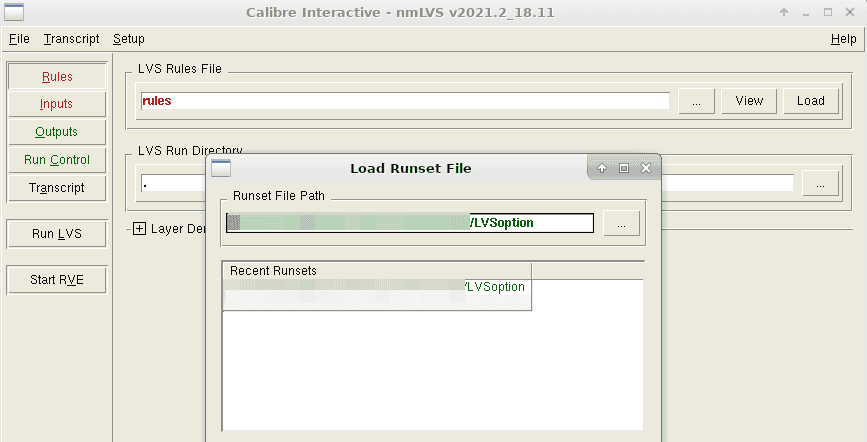Minimize the main Calibre Interactive window

(x=806, y=12)
